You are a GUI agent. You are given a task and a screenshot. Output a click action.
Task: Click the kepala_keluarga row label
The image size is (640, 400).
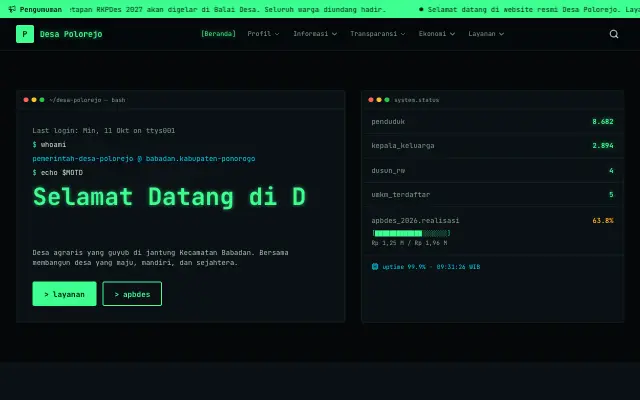pos(403,145)
